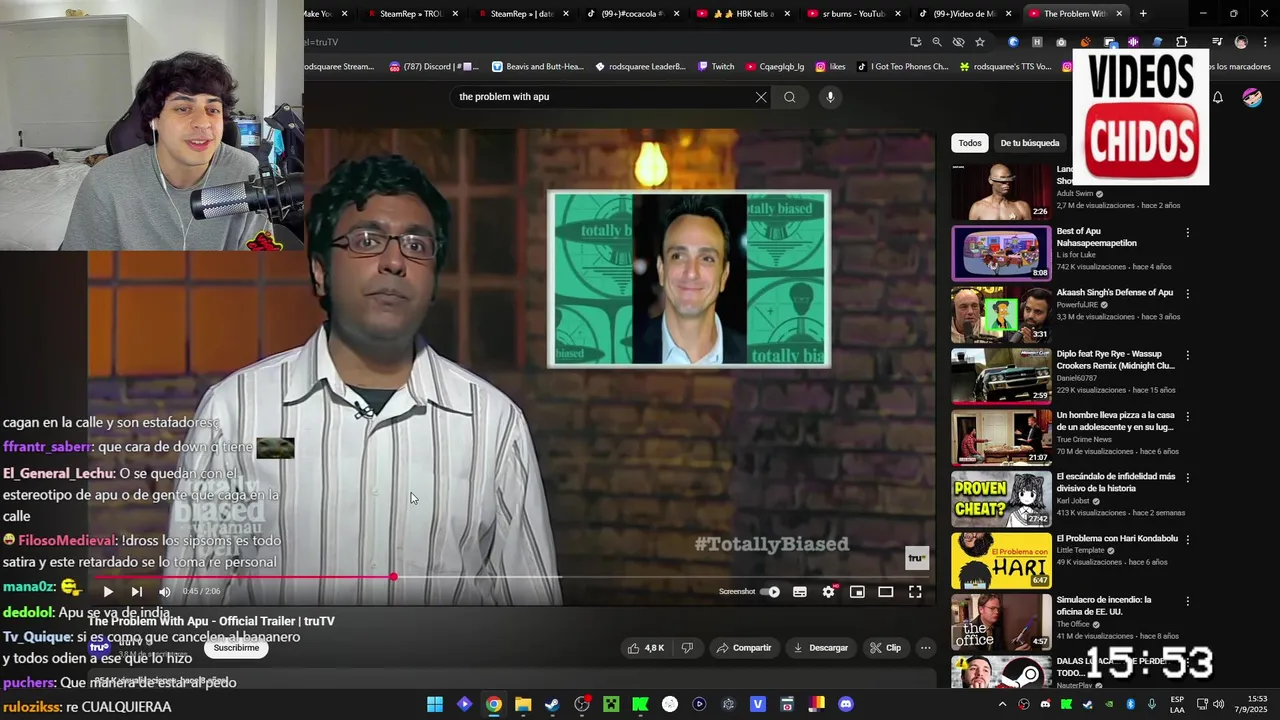Like the video with 4,8 K likes
Image resolution: width=1280 pixels, height=720 pixels.
coord(646,648)
